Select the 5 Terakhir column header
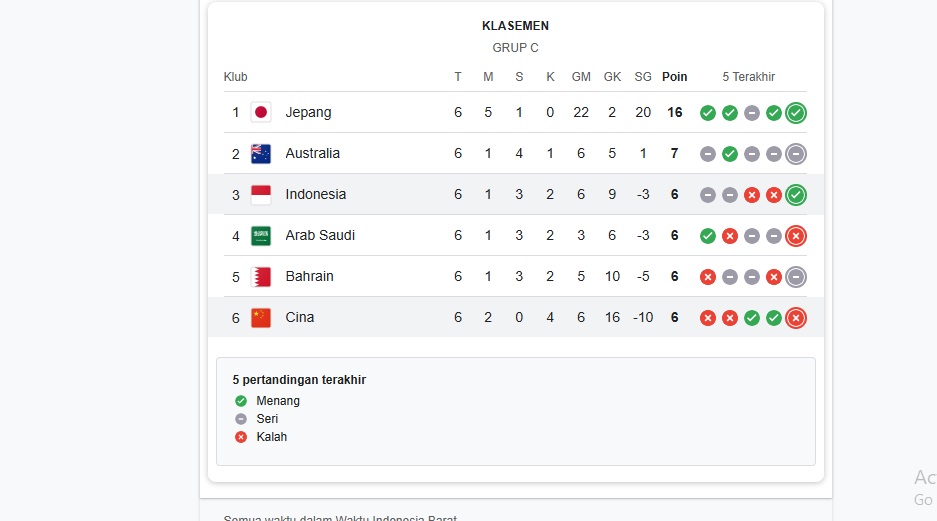Image resolution: width=937 pixels, height=521 pixels. click(x=748, y=76)
